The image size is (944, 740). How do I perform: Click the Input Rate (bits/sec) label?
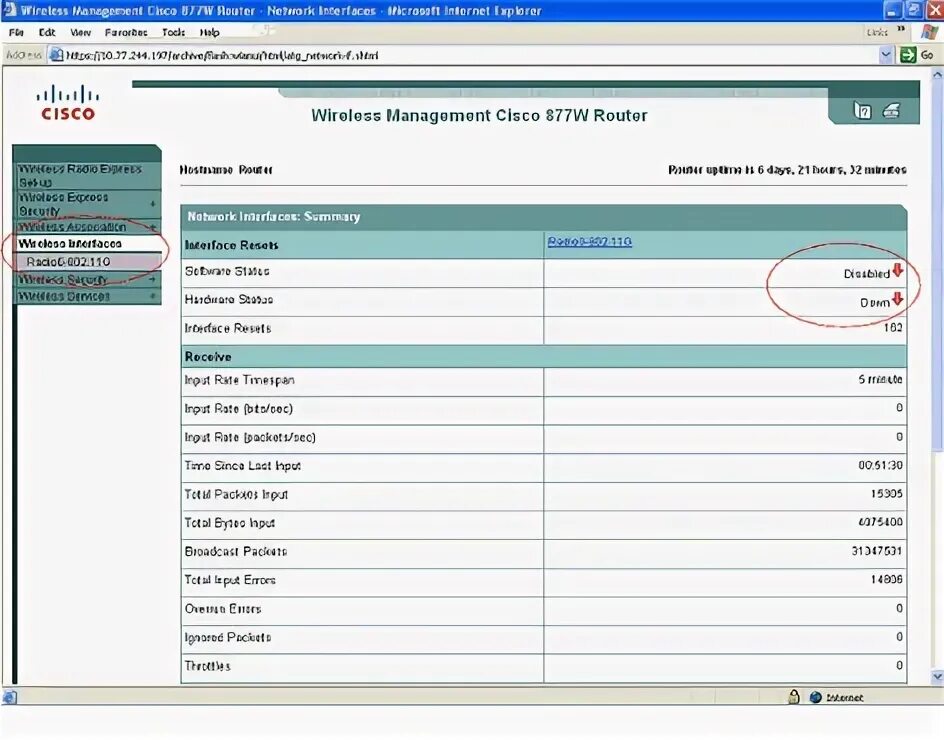(238, 409)
